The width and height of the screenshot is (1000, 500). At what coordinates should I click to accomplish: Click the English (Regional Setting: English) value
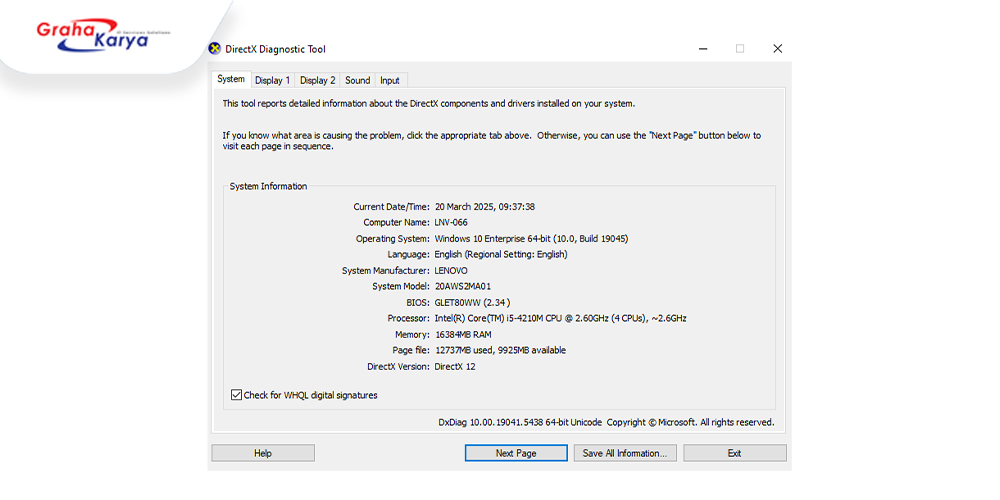click(x=501, y=254)
